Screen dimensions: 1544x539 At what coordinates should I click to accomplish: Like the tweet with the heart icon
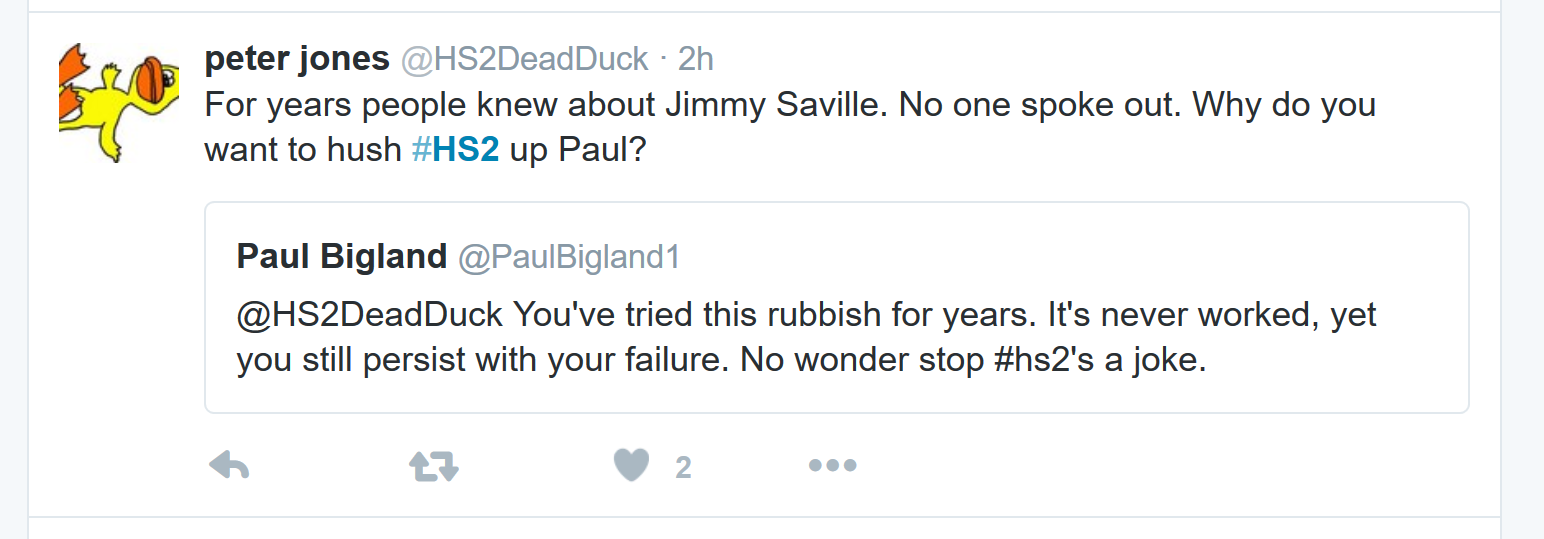(x=631, y=465)
